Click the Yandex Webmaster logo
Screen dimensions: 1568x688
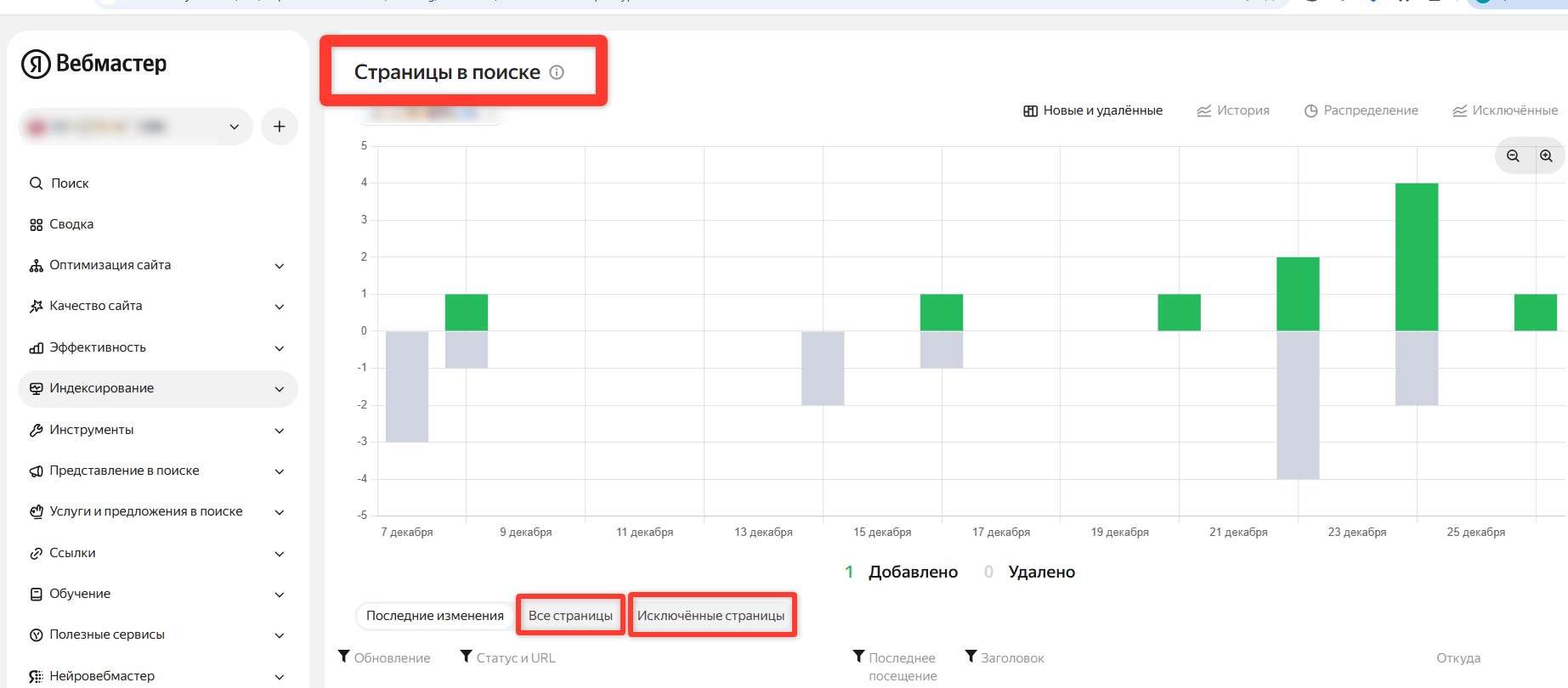coord(93,64)
